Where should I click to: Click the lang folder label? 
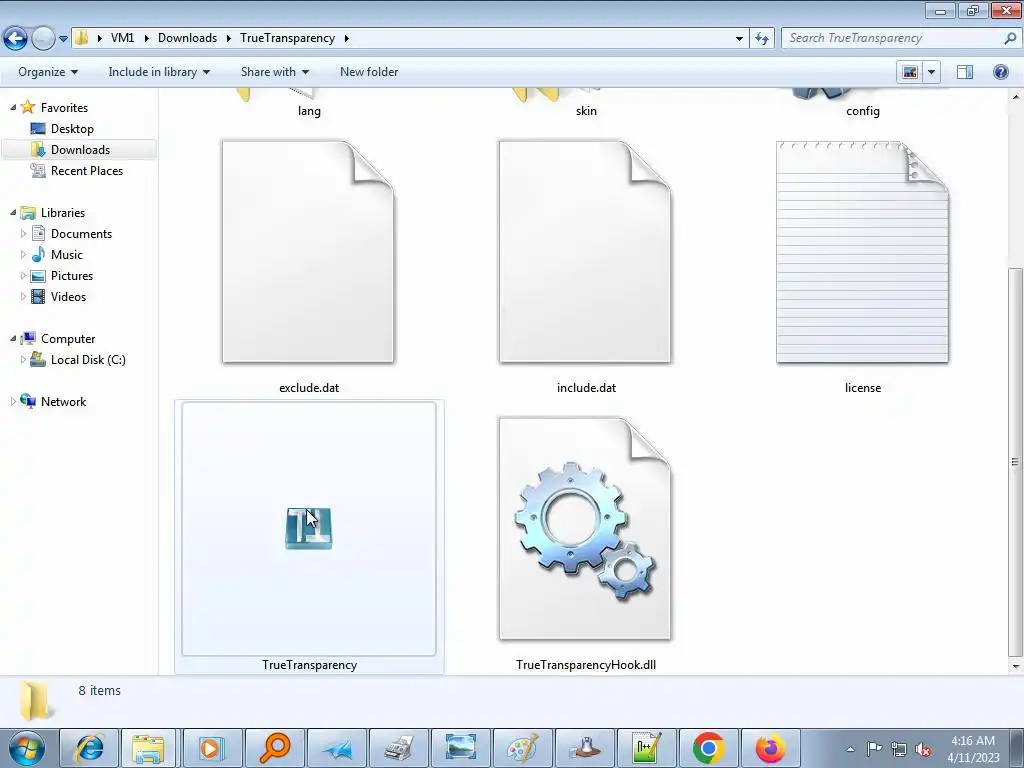click(x=309, y=111)
